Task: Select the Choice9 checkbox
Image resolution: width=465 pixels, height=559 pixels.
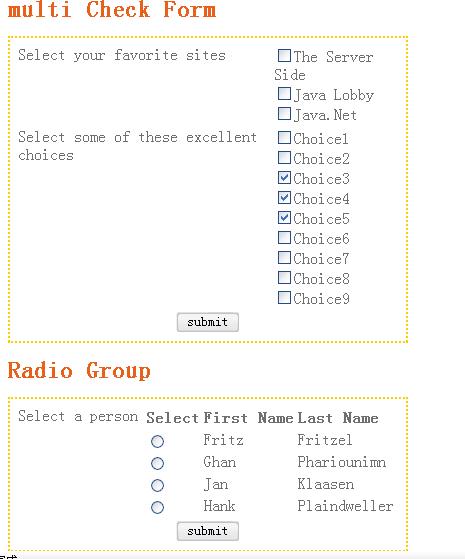Action: [284, 297]
